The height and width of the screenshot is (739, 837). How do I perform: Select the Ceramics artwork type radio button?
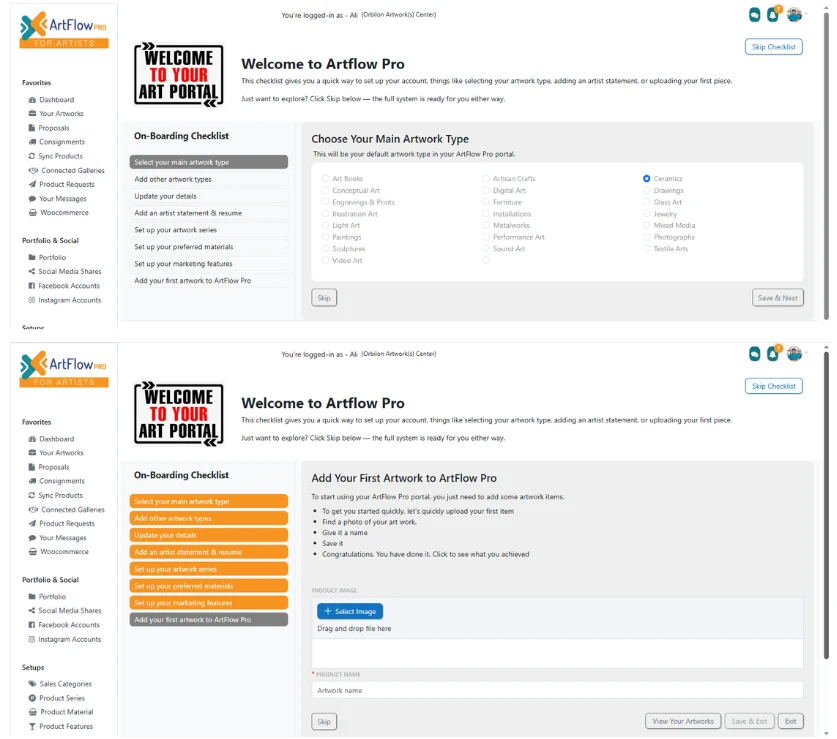pos(647,179)
